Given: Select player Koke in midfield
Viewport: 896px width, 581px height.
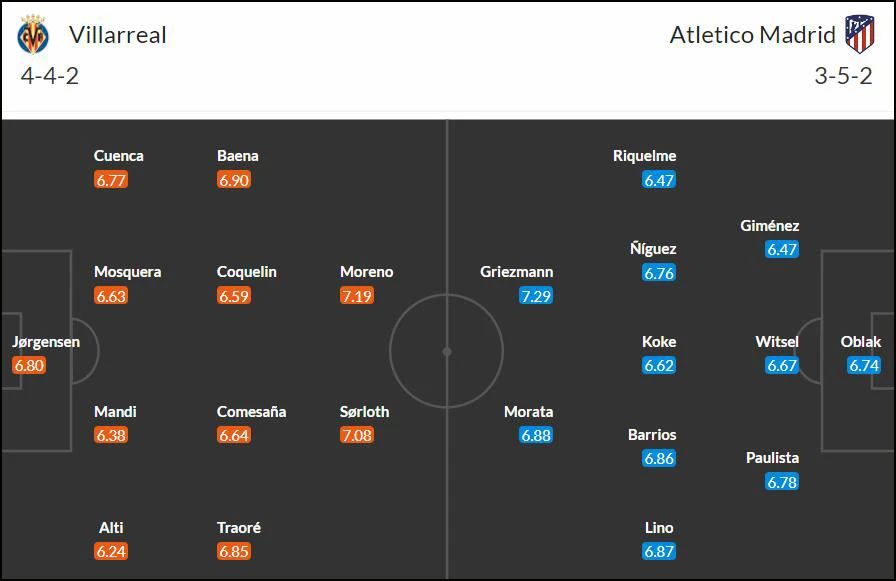Looking at the screenshot, I should click(659, 342).
